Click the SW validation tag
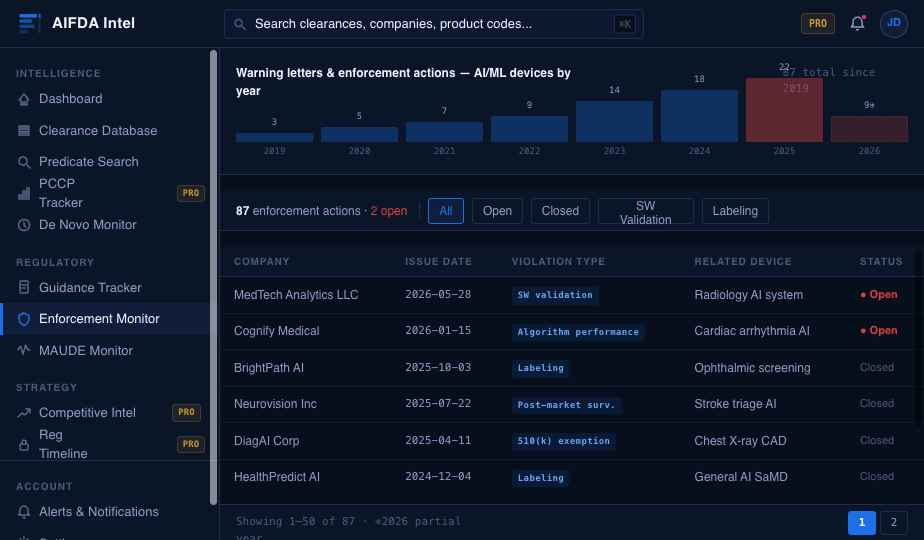This screenshot has width=924, height=540. point(555,295)
